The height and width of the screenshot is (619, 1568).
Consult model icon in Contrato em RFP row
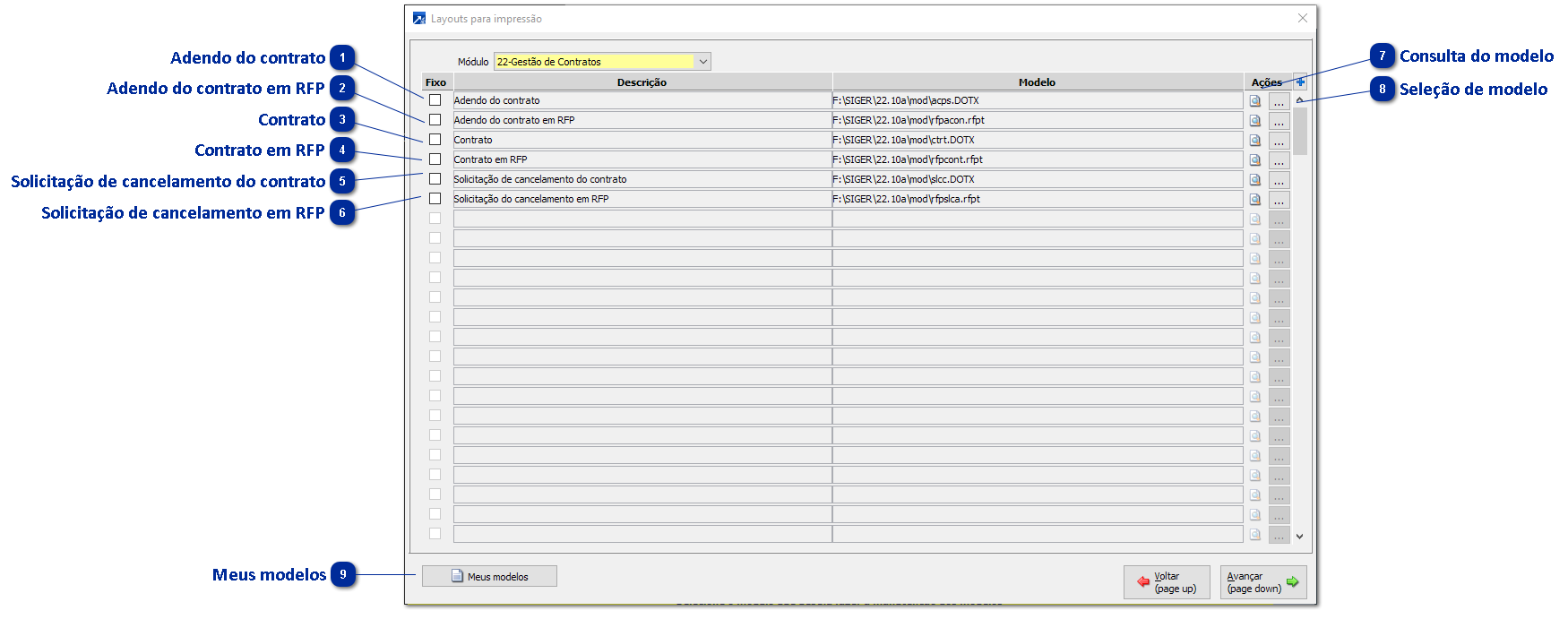pos(1255,160)
